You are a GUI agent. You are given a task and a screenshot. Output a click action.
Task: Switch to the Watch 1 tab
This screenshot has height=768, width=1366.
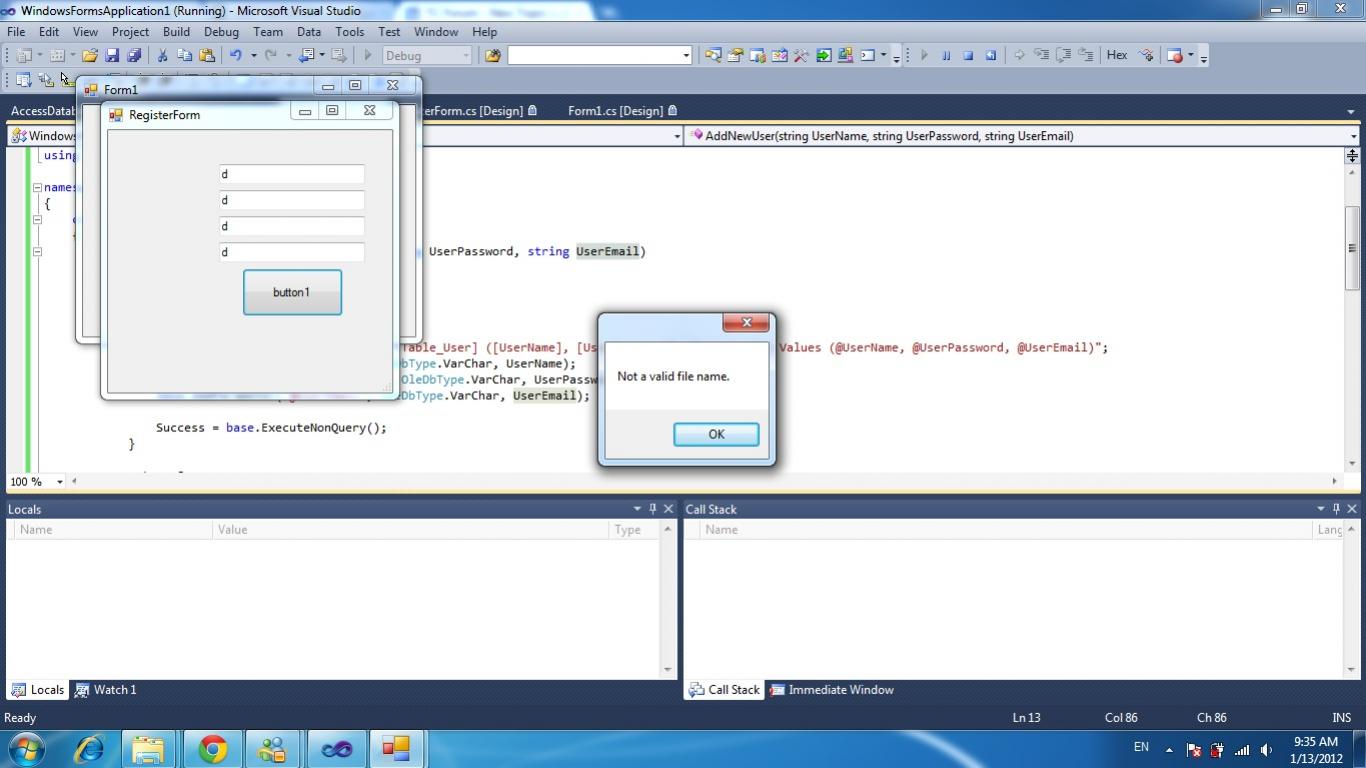pos(105,690)
